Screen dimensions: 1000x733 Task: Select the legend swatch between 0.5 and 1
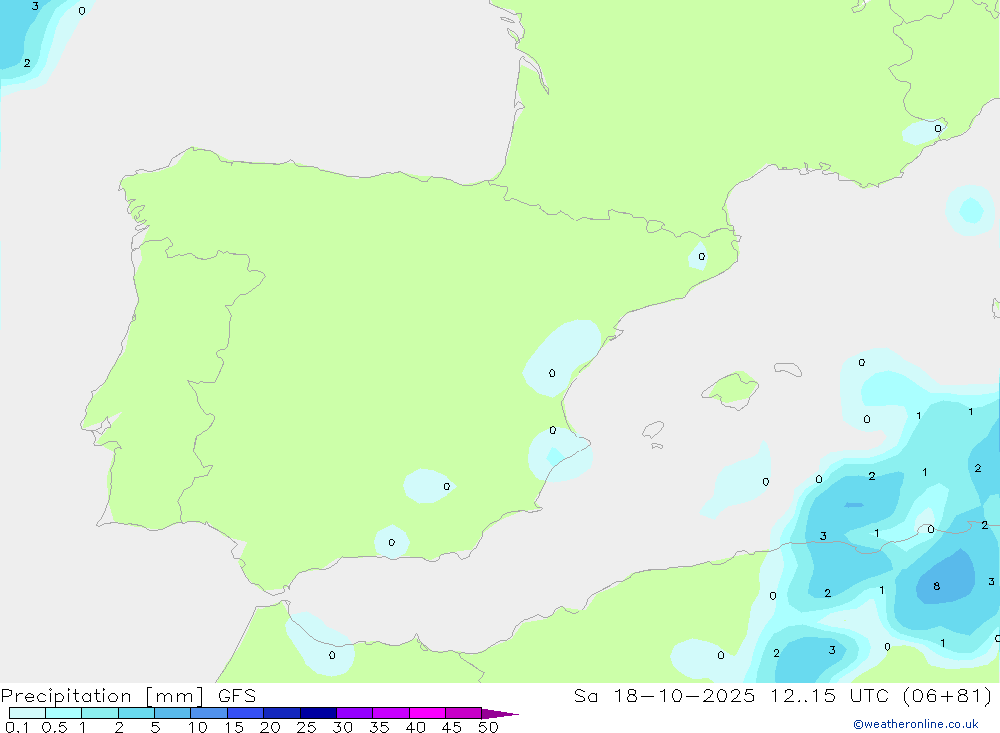(64, 713)
